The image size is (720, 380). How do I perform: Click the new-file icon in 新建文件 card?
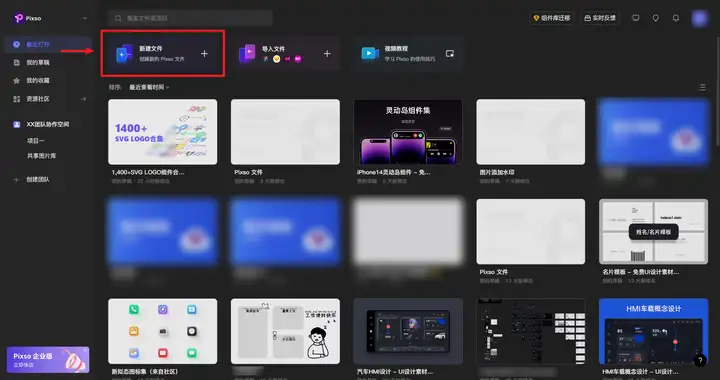[124, 54]
